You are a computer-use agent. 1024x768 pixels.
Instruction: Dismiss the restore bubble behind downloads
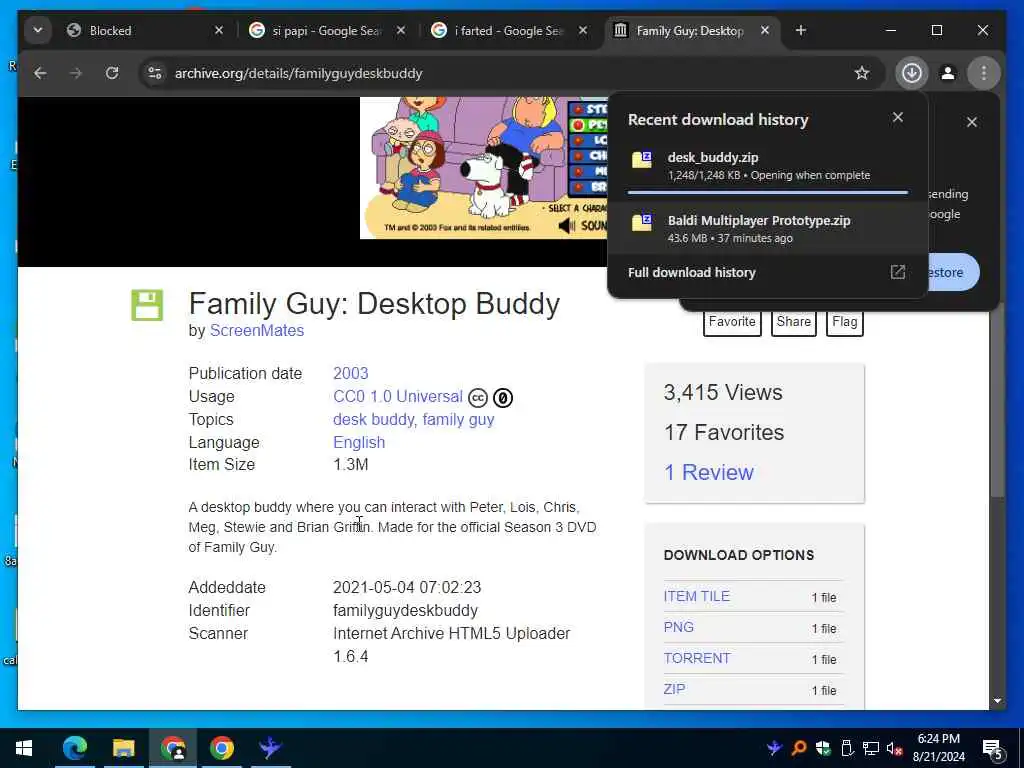click(972, 122)
